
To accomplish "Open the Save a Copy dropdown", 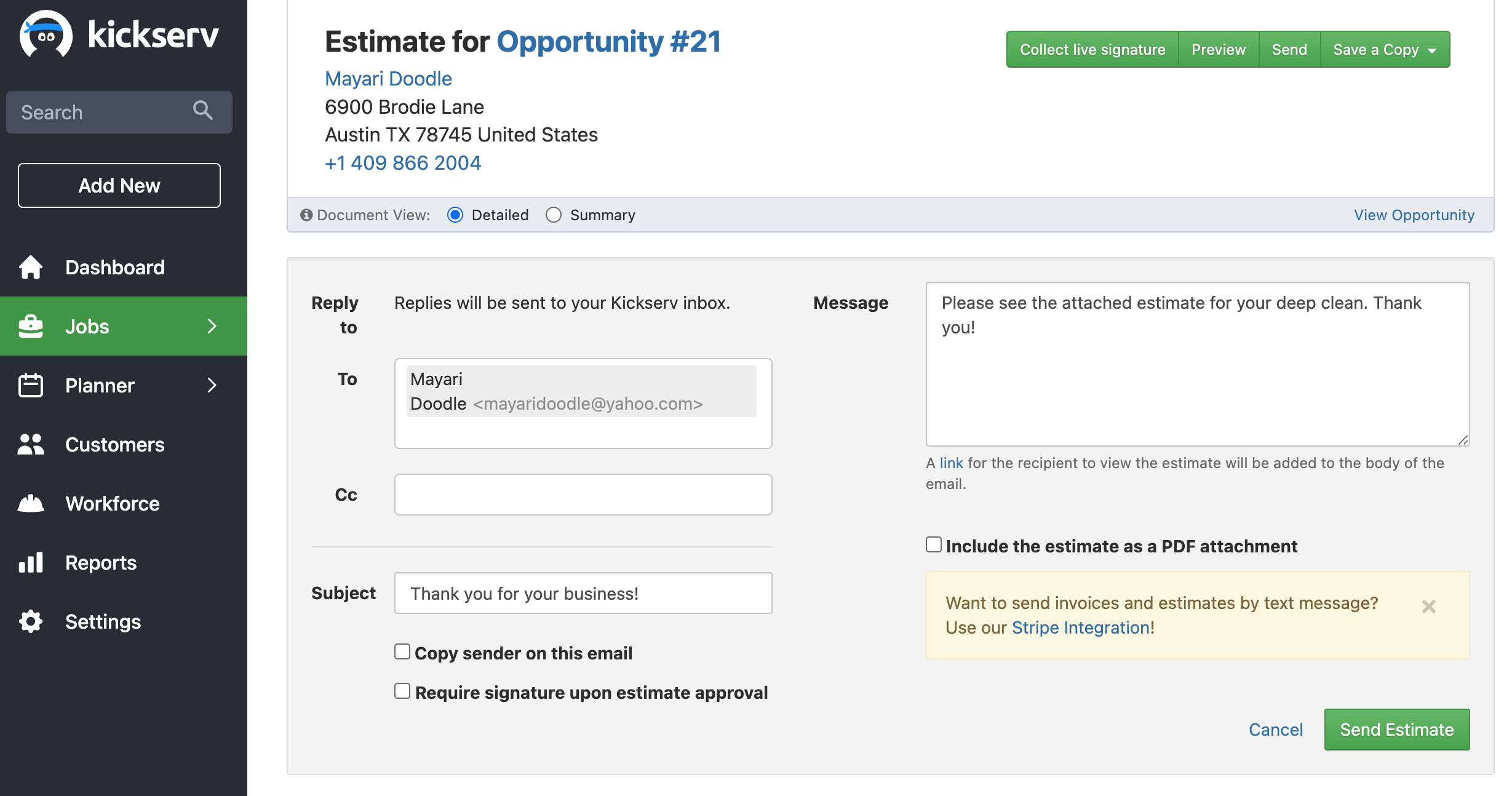I will click(1385, 50).
